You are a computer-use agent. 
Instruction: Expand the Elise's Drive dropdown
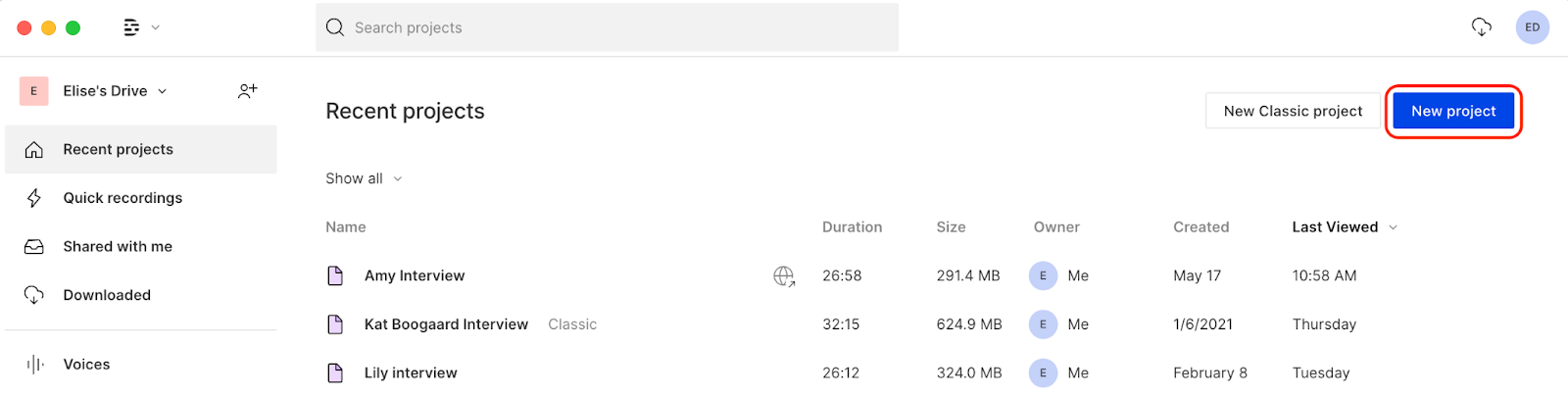click(163, 91)
